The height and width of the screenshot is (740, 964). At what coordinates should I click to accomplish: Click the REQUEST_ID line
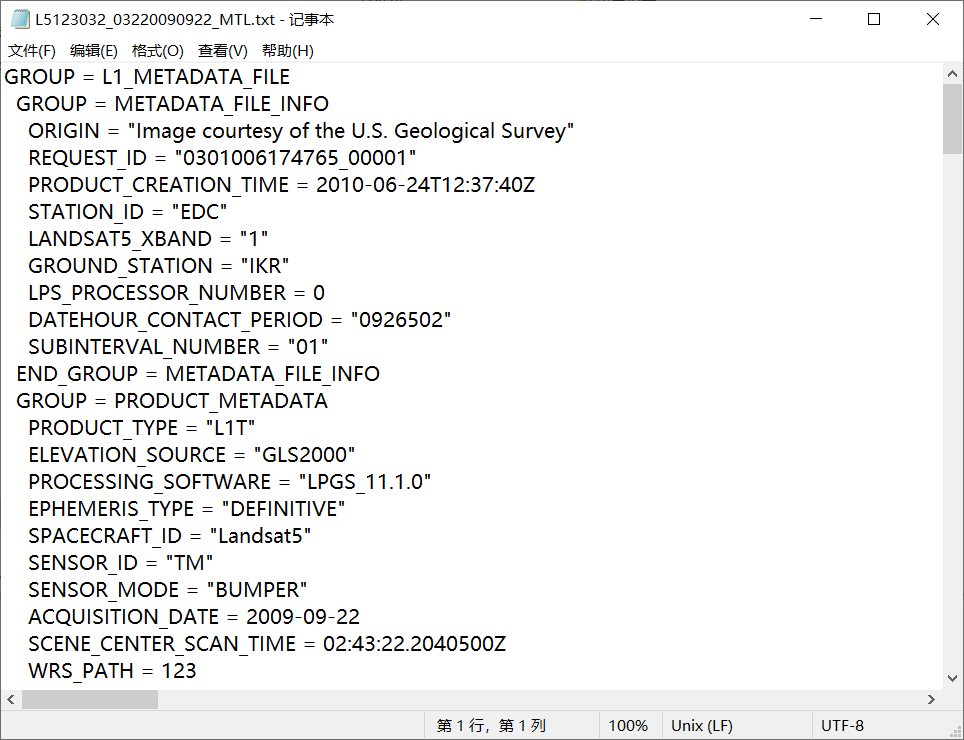222,158
